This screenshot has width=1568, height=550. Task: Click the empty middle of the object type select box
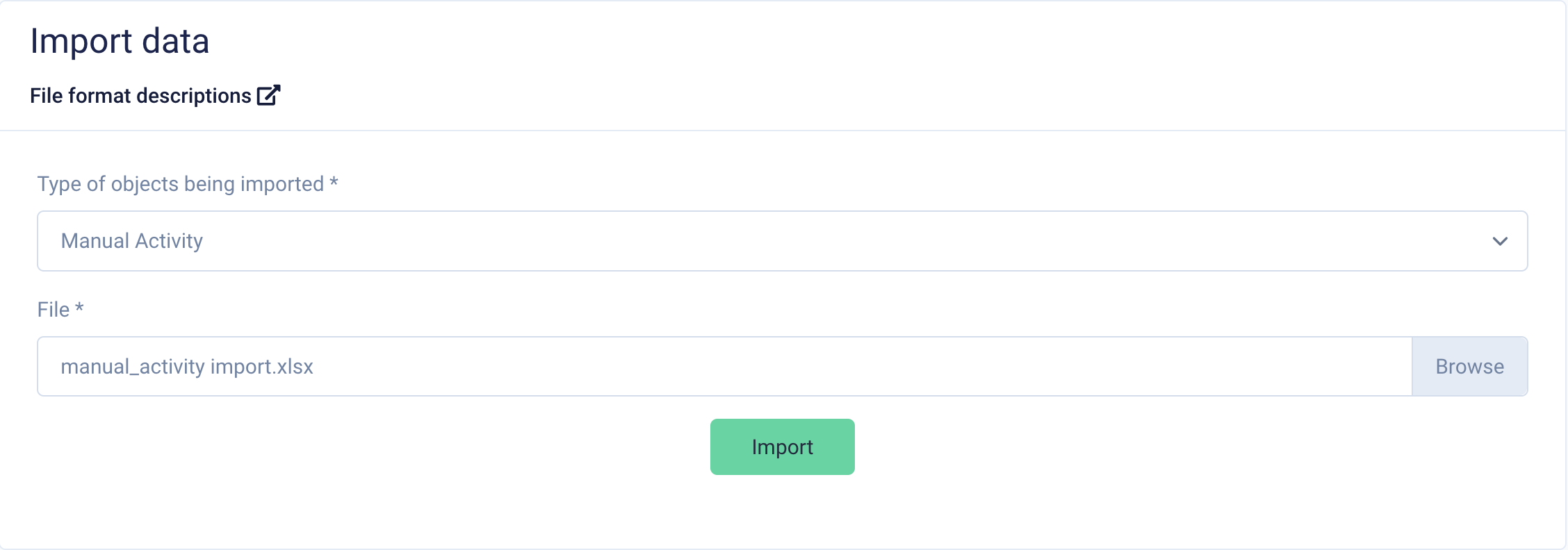(x=834, y=241)
